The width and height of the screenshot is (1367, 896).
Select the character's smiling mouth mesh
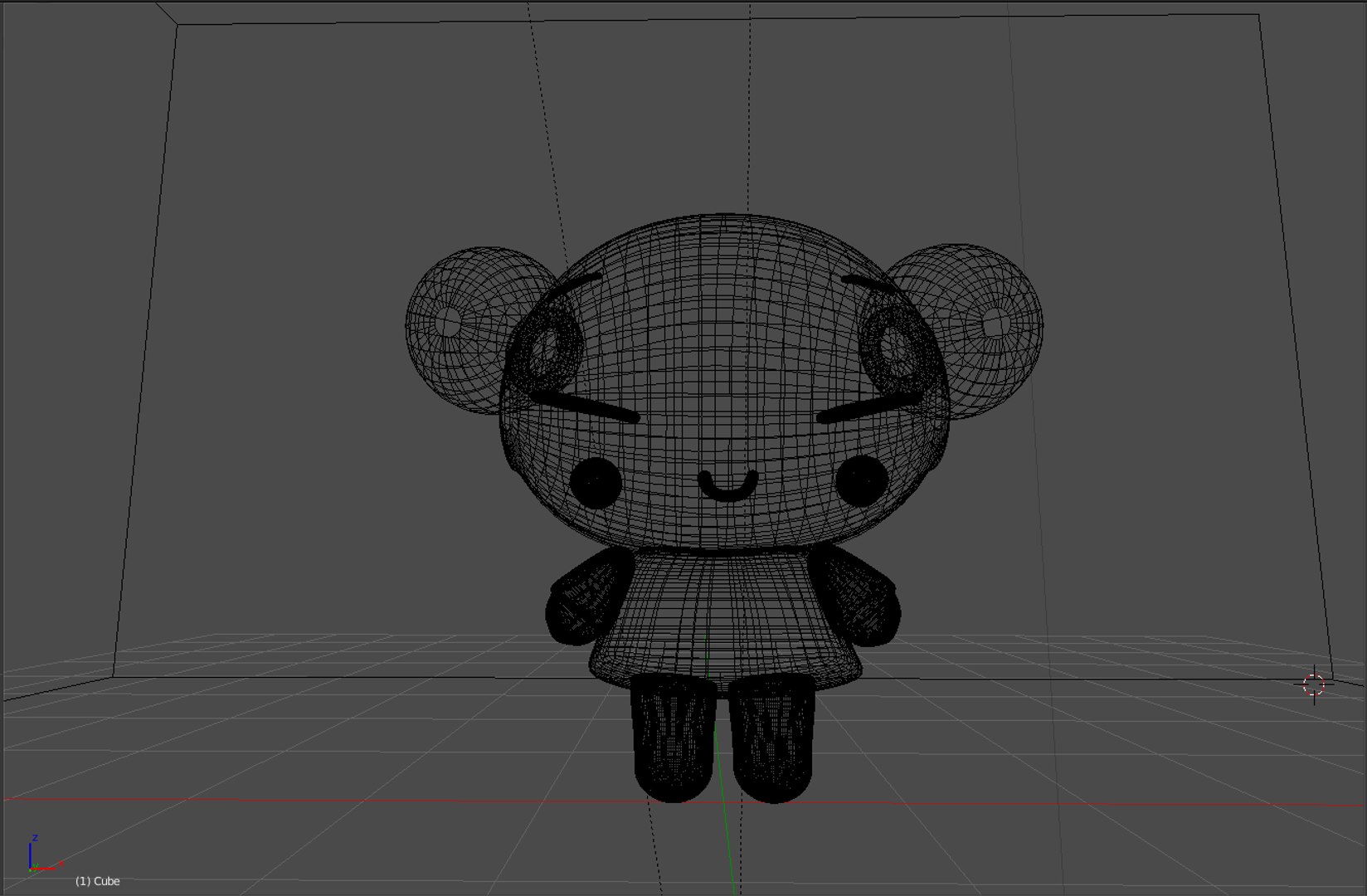coord(729,486)
